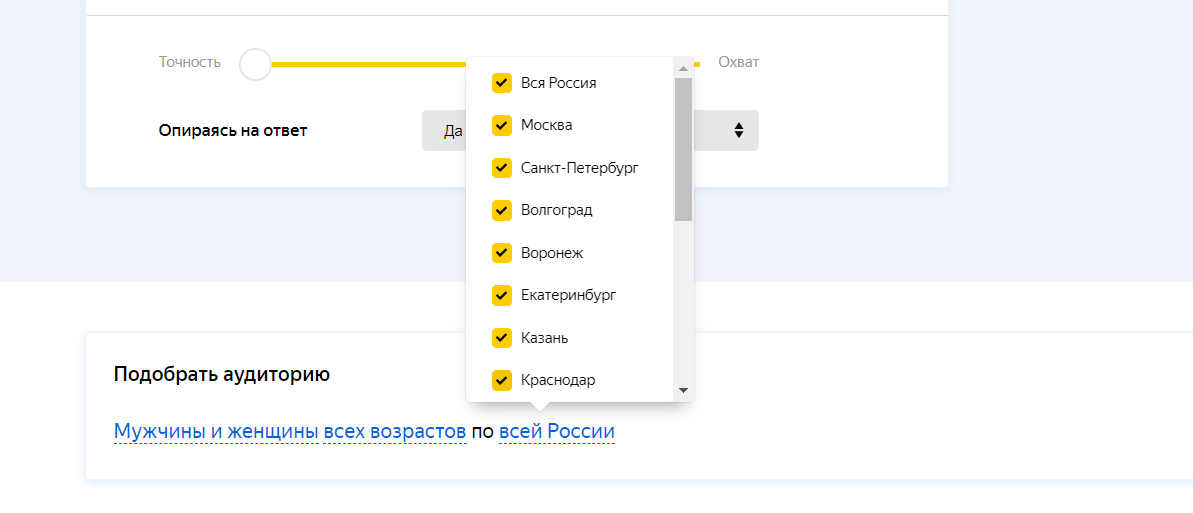The height and width of the screenshot is (513, 1193).
Task: Expand the dropdown with up-down arrows
Action: (x=738, y=131)
